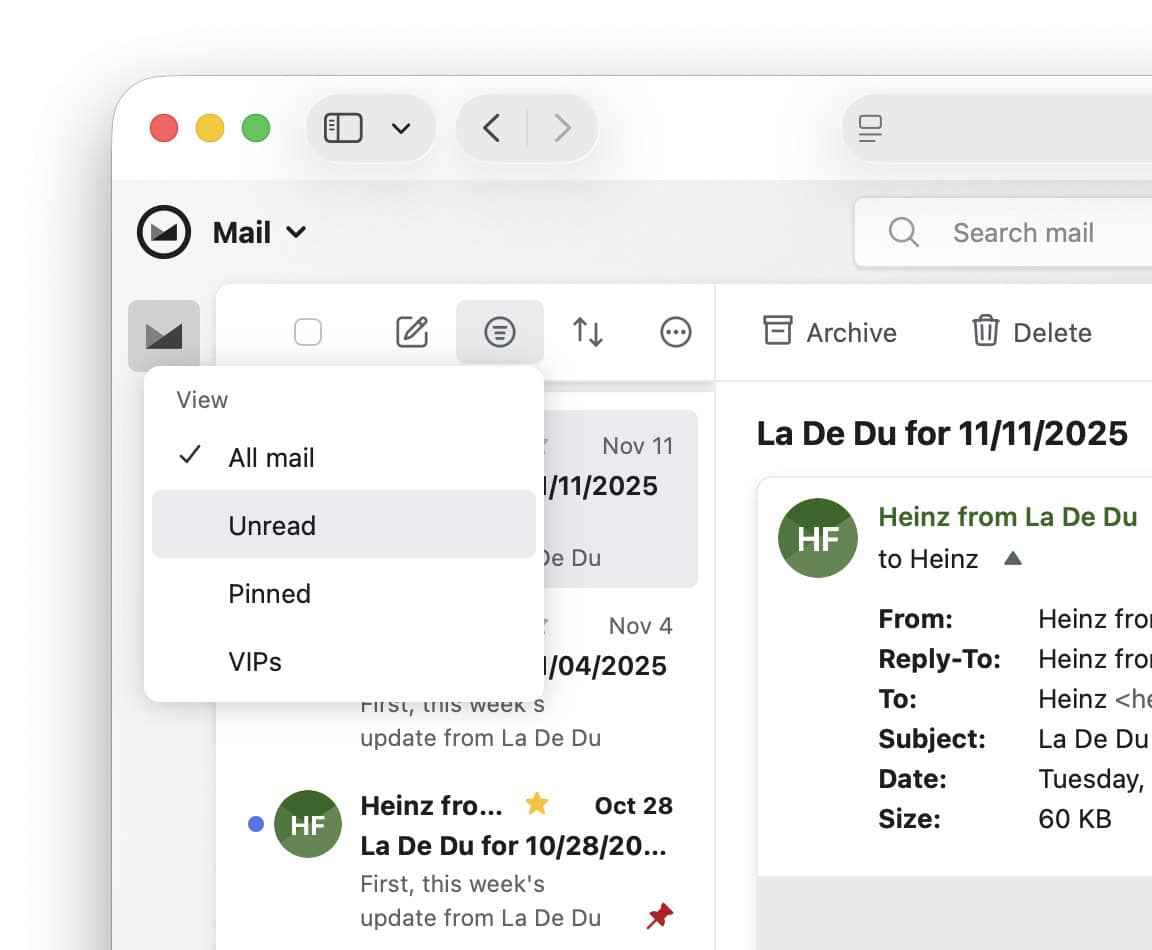Delete the open message
This screenshot has height=950, width=1152.
point(1032,332)
